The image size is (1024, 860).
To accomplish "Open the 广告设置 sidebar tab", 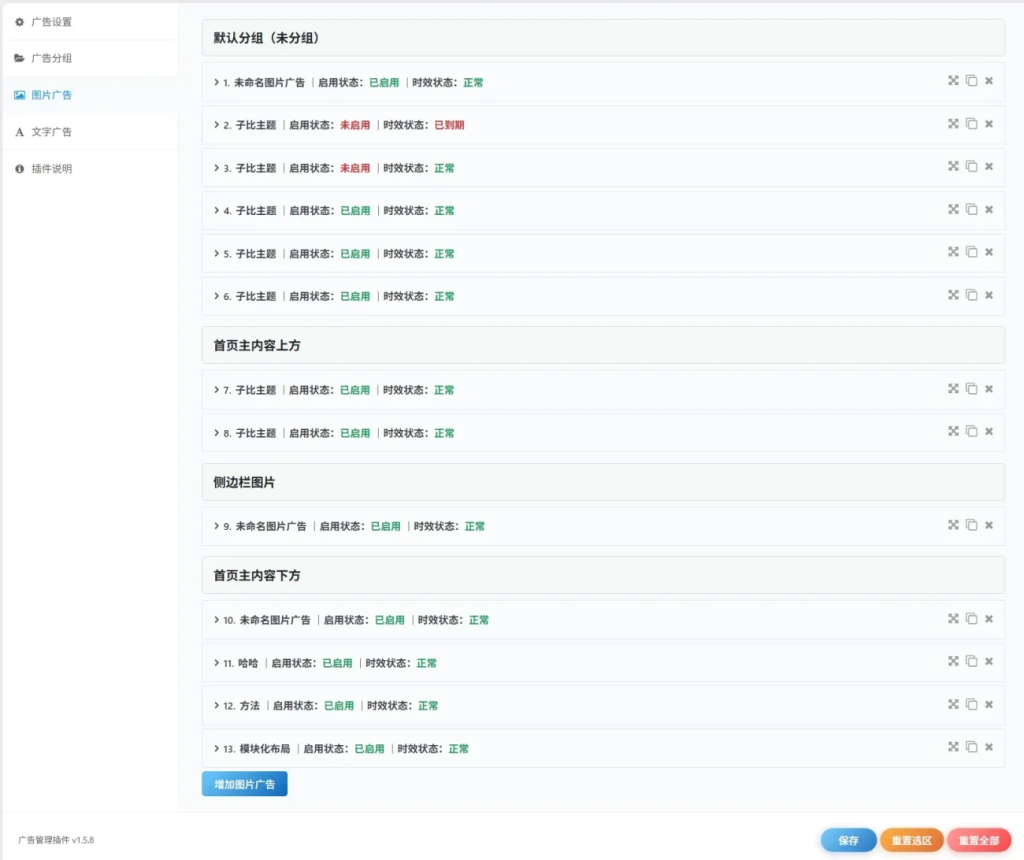I will pos(89,22).
